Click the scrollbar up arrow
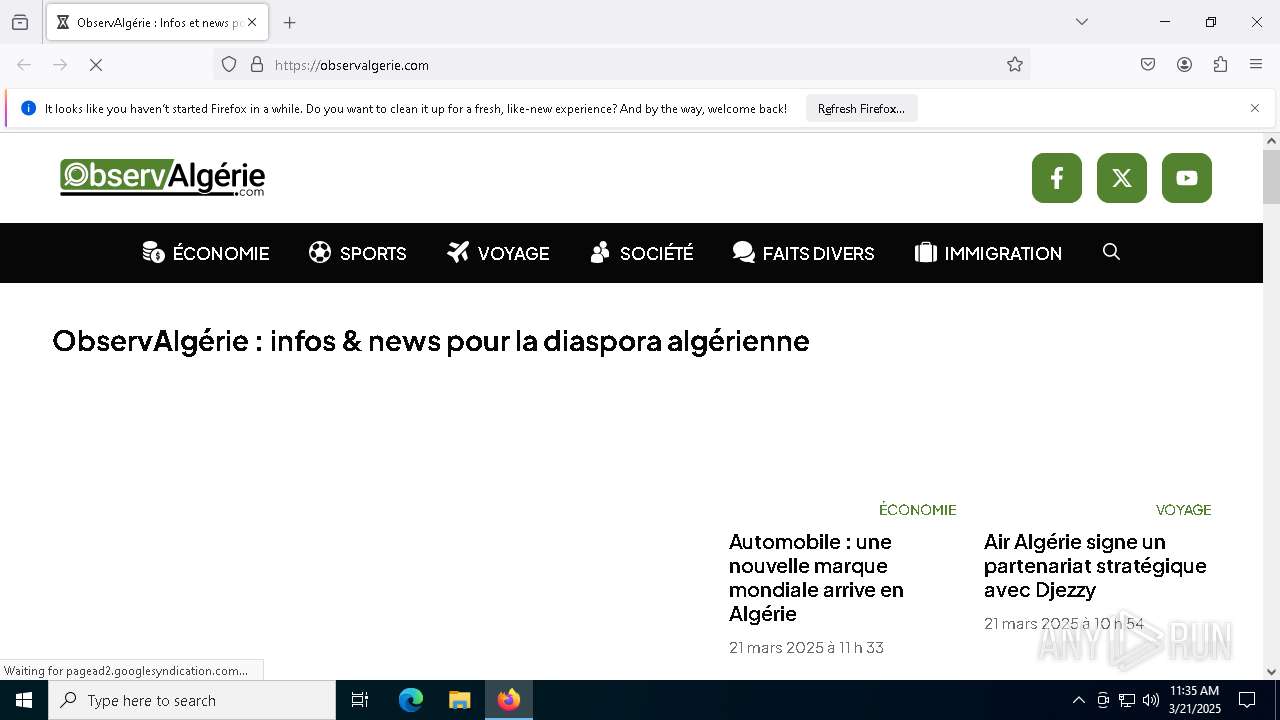The height and width of the screenshot is (720, 1280). pos(1271,141)
